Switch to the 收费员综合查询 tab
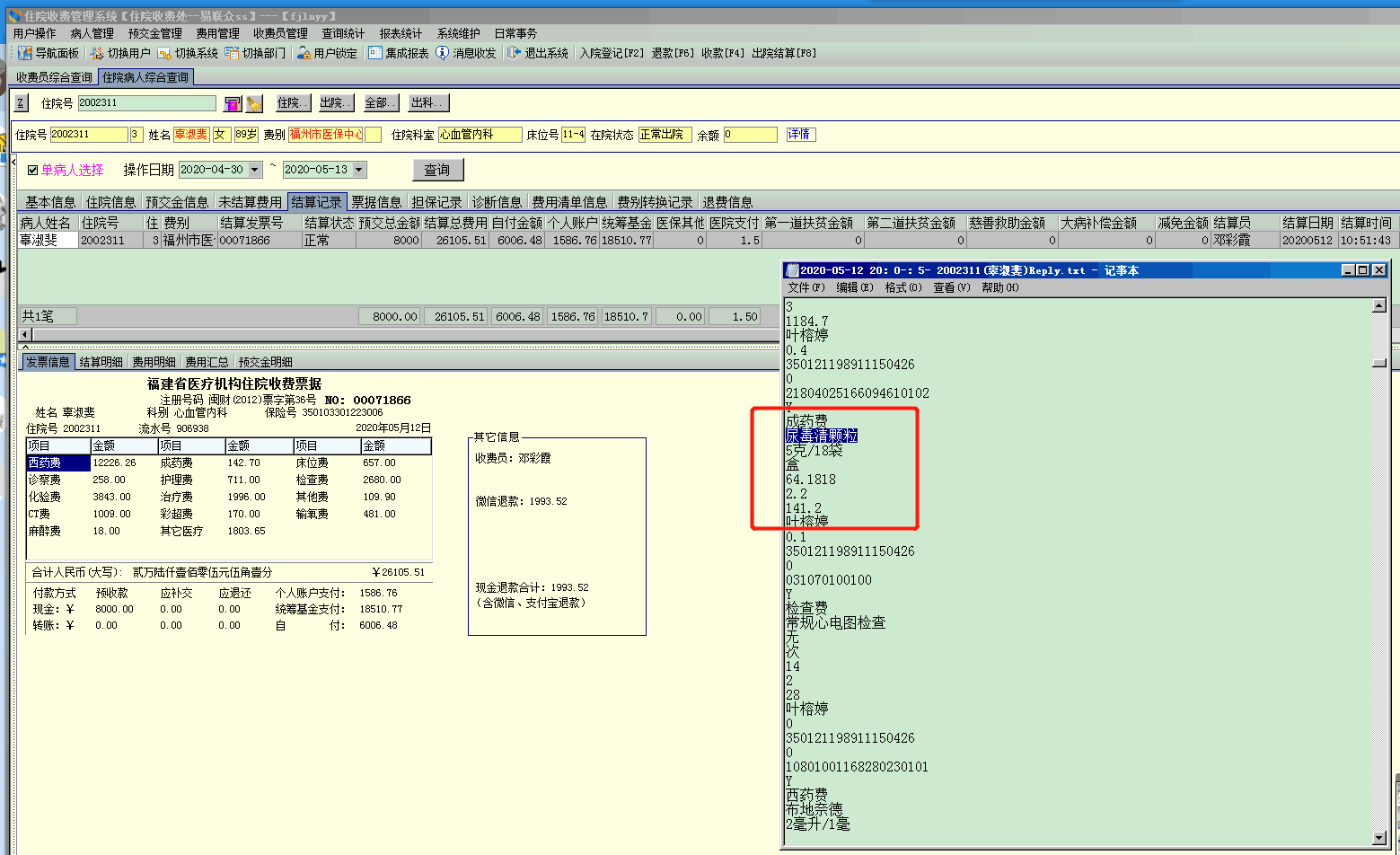 [55, 77]
